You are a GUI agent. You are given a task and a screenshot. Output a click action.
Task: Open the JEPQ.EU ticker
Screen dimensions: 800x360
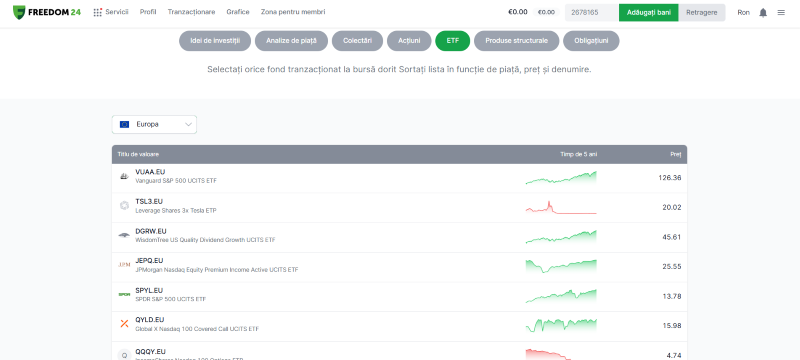click(x=149, y=261)
